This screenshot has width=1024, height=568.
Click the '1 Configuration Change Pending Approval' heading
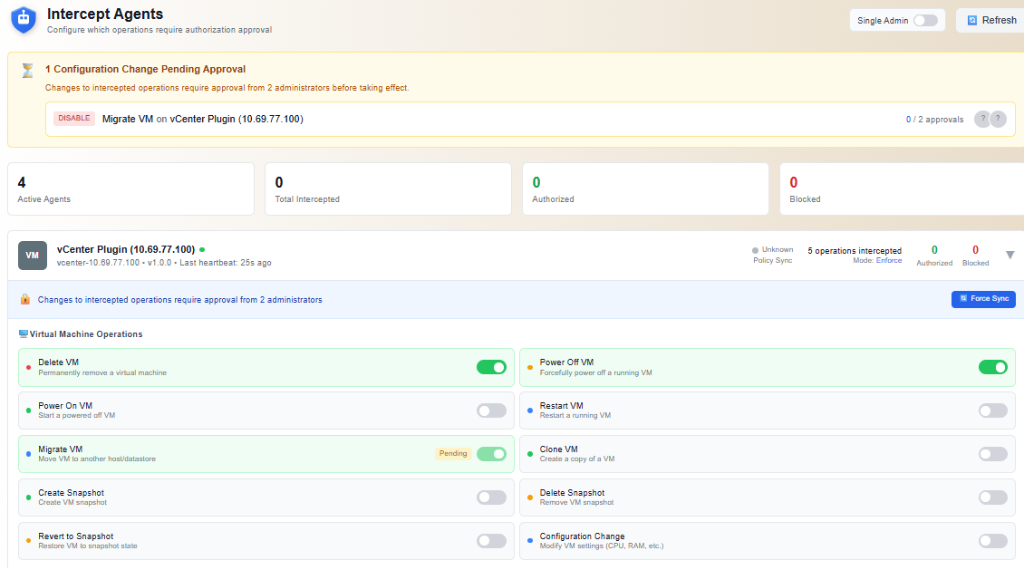[145, 69]
